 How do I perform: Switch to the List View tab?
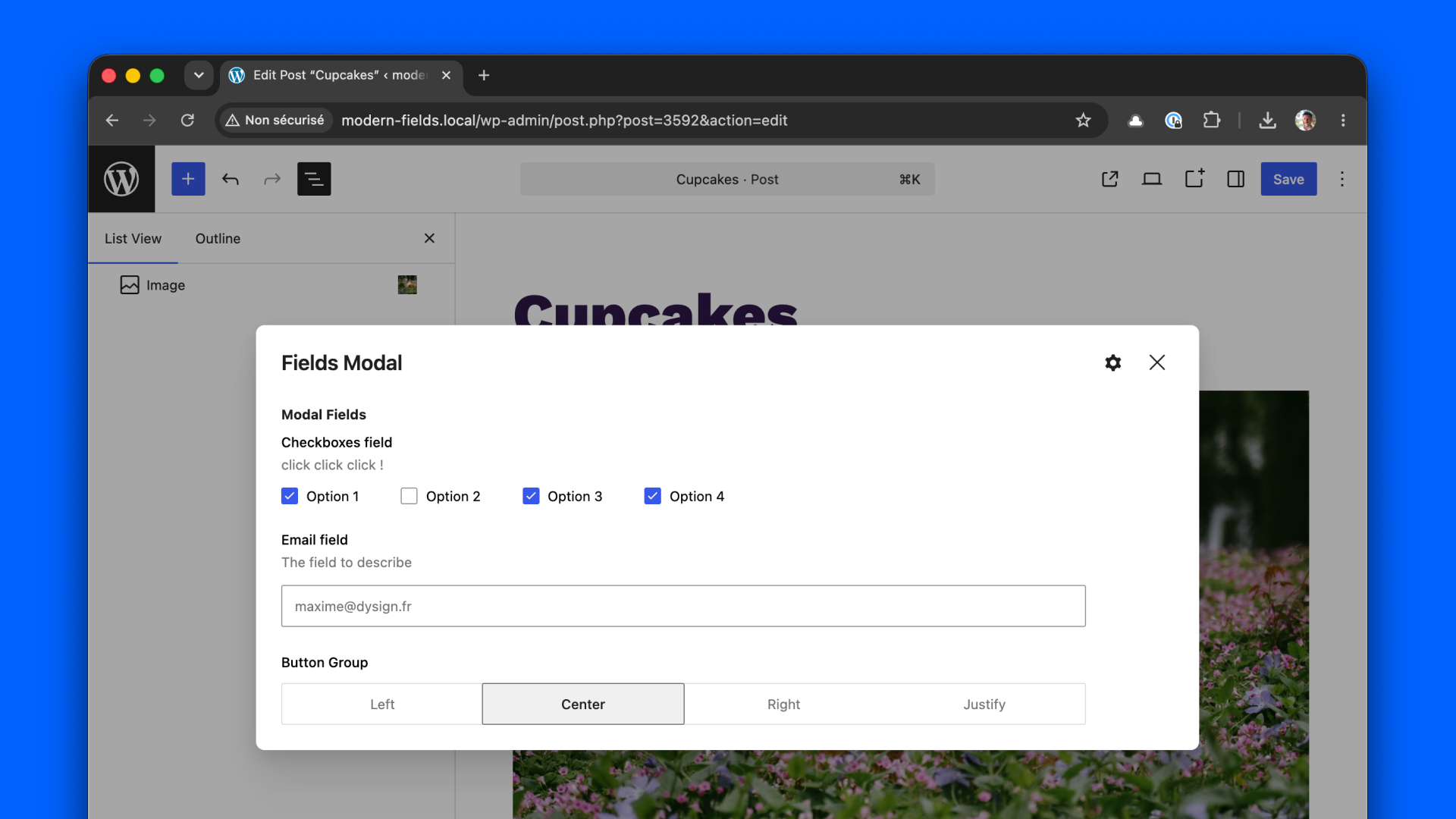(x=133, y=238)
